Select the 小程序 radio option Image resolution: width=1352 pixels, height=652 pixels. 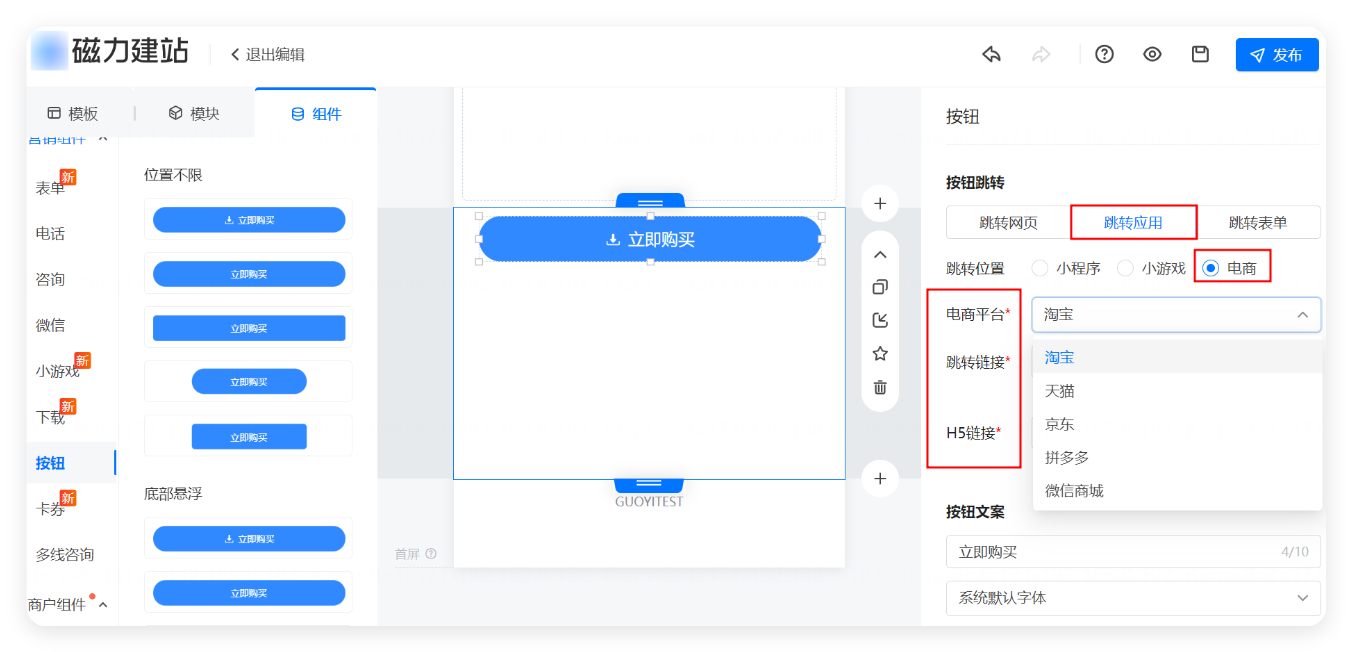tap(1040, 268)
